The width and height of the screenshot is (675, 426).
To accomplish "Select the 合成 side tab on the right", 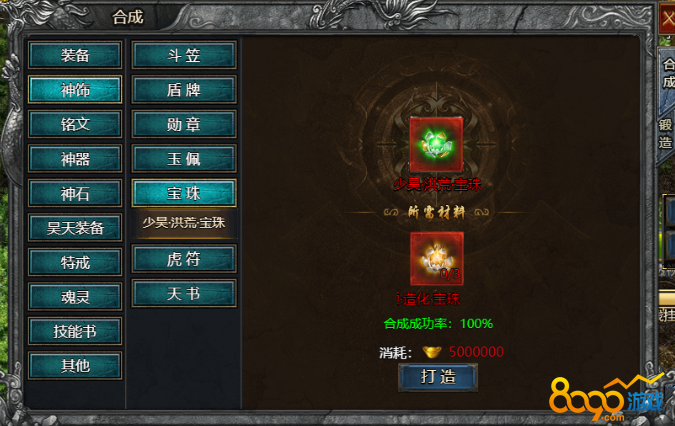I will (x=668, y=73).
